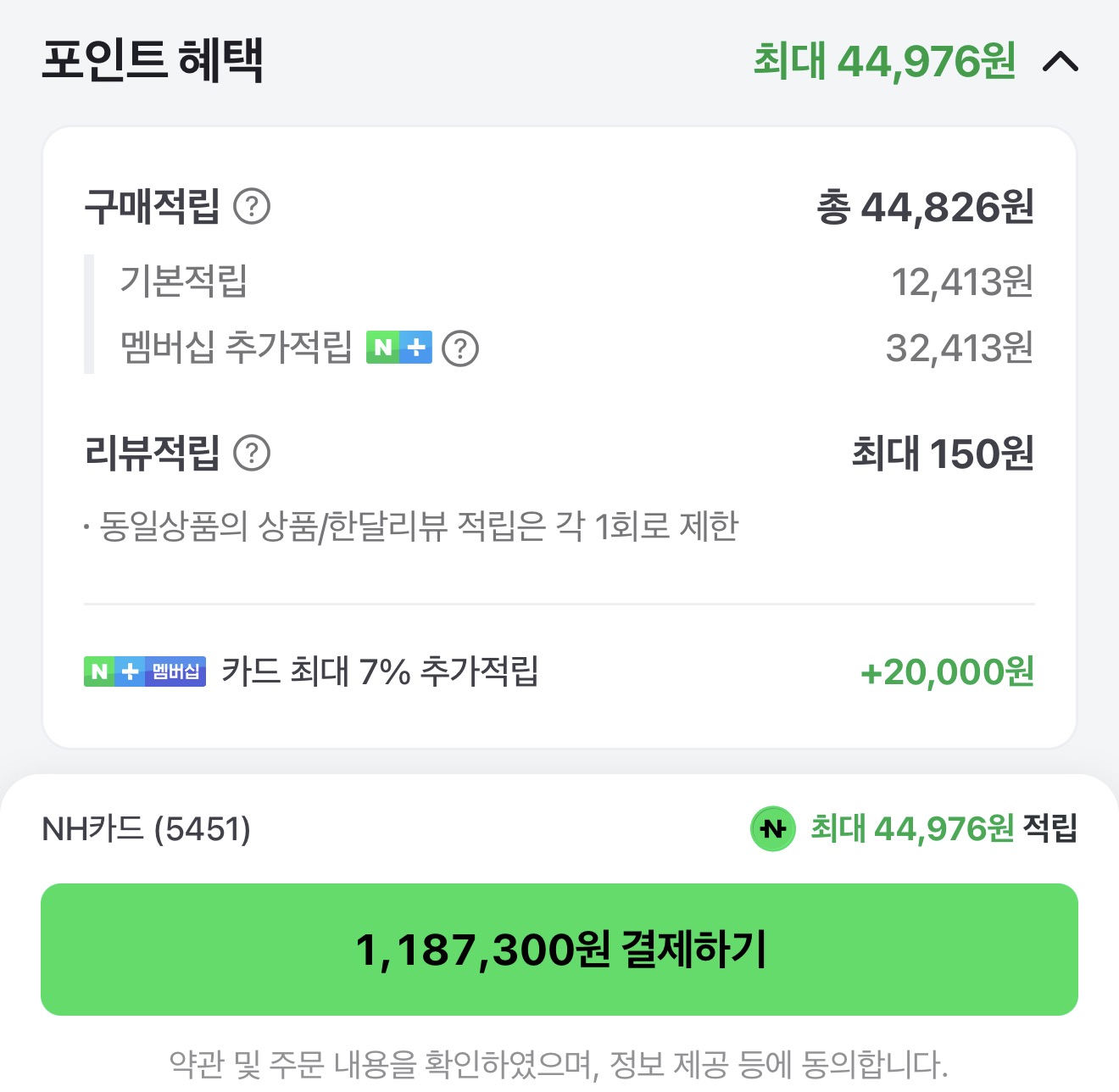Collapse the 포인트 혜택 section chevron
Image resolution: width=1119 pixels, height=1092 pixels.
1060,61
